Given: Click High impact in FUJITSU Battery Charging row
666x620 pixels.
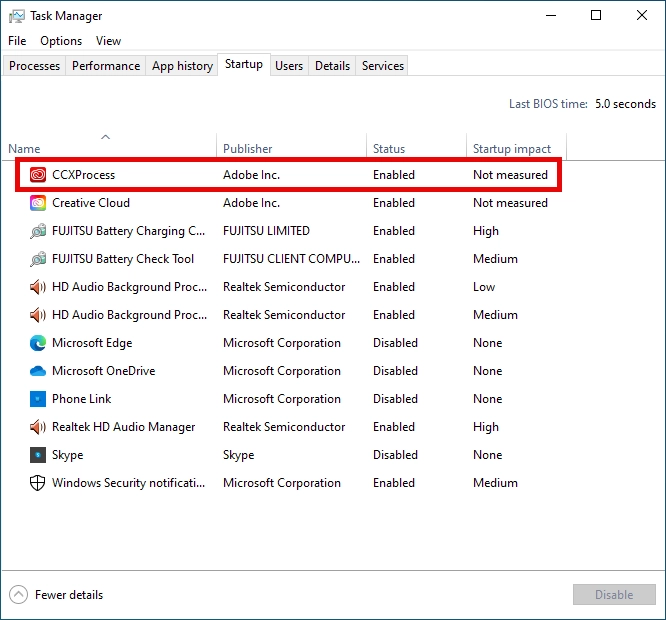Looking at the screenshot, I should [486, 231].
